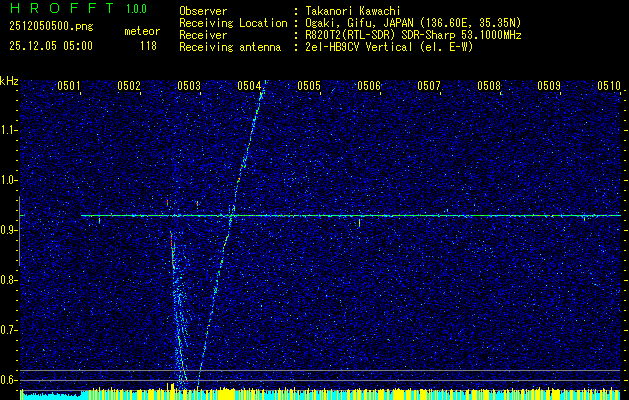Click R820T2(RTL-SDR) SDR-Sharp receiver text
This screenshot has height=400, width=629.
pos(413,35)
